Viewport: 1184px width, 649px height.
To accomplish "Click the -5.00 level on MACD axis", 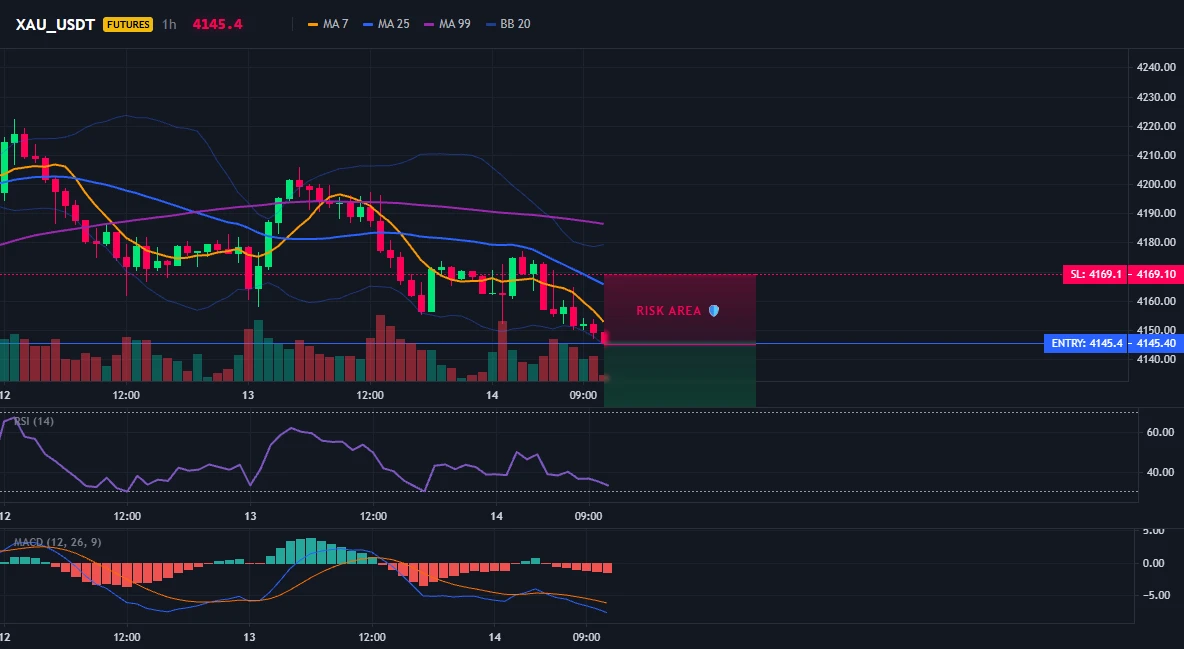I will [1159, 595].
